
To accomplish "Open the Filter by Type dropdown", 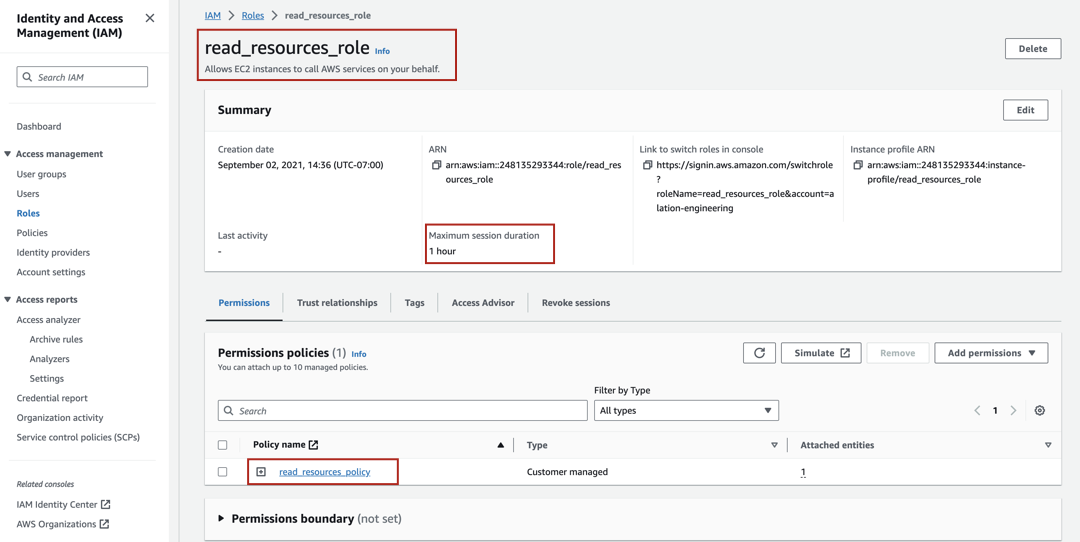I will (686, 410).
